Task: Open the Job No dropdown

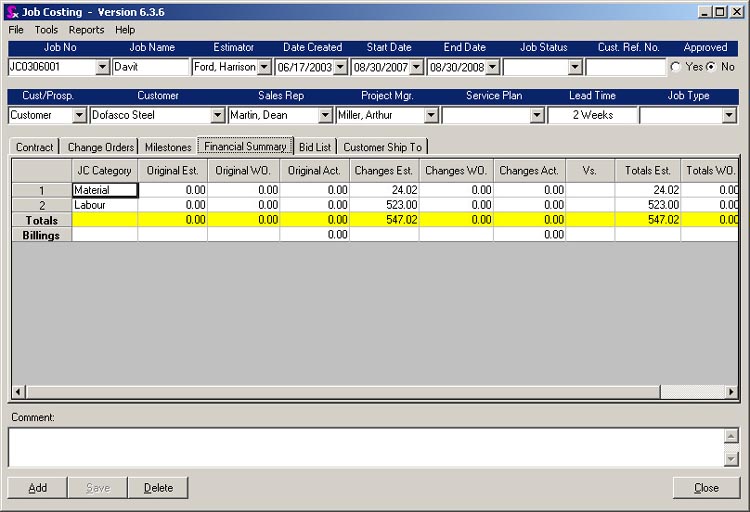Action: [x=102, y=67]
